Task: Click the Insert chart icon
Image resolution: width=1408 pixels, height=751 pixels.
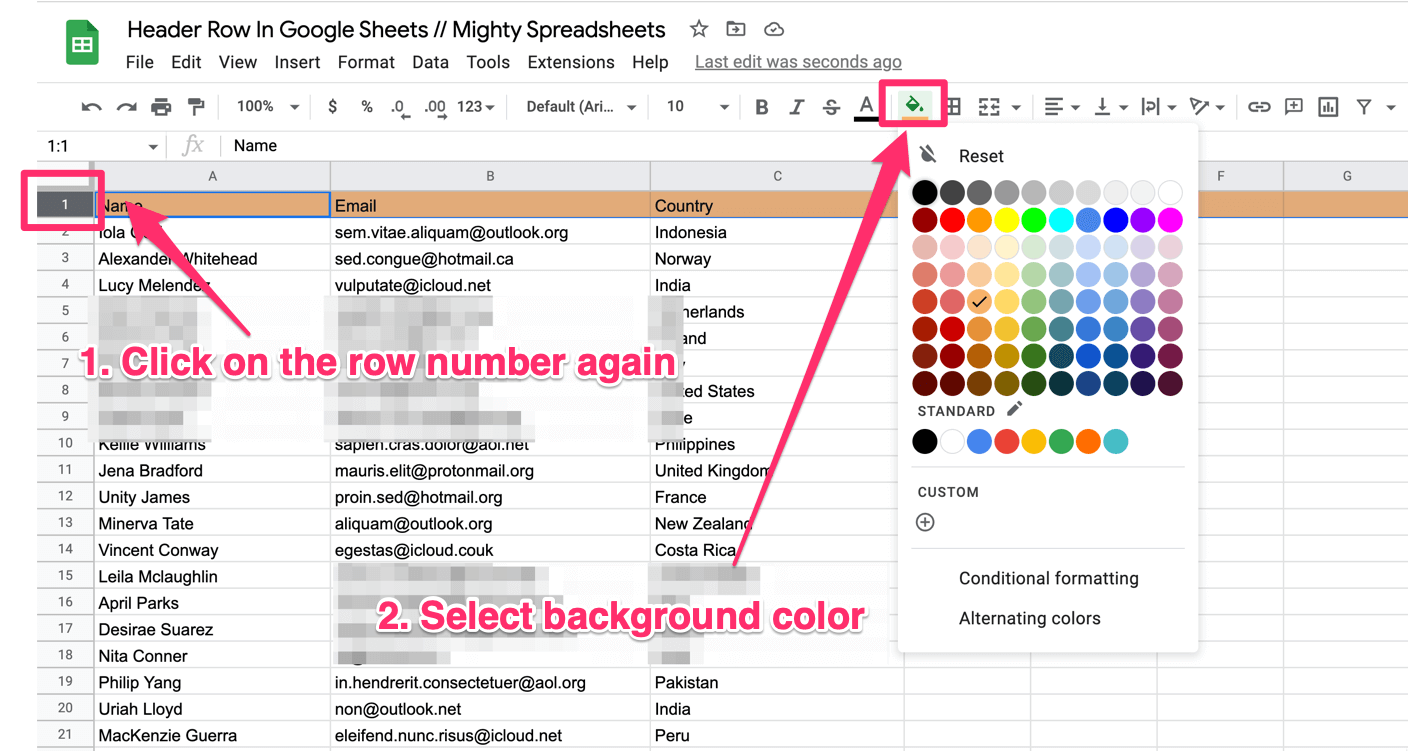Action: click(1328, 107)
